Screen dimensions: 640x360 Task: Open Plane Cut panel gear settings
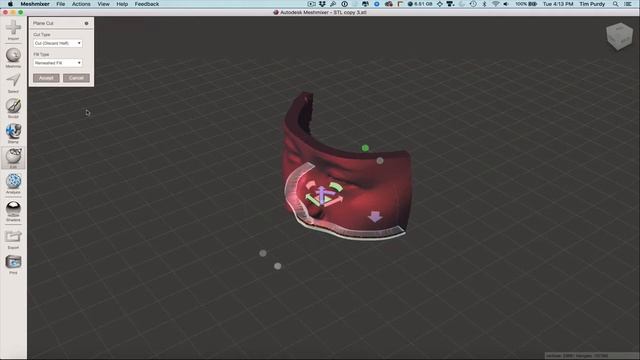pos(86,23)
